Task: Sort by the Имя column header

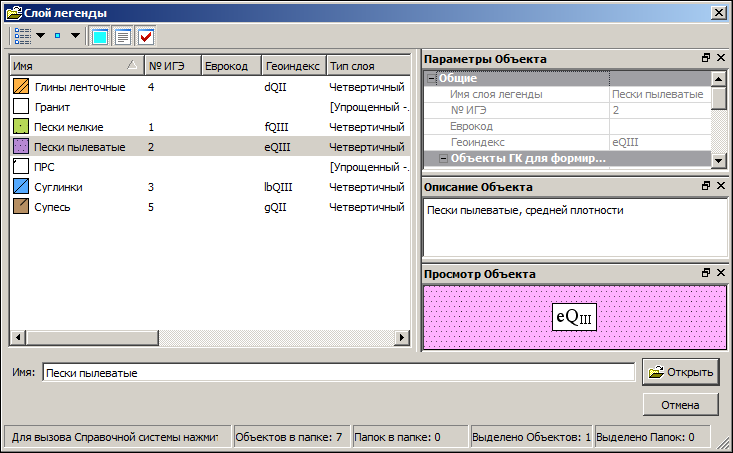Action: tap(77, 66)
